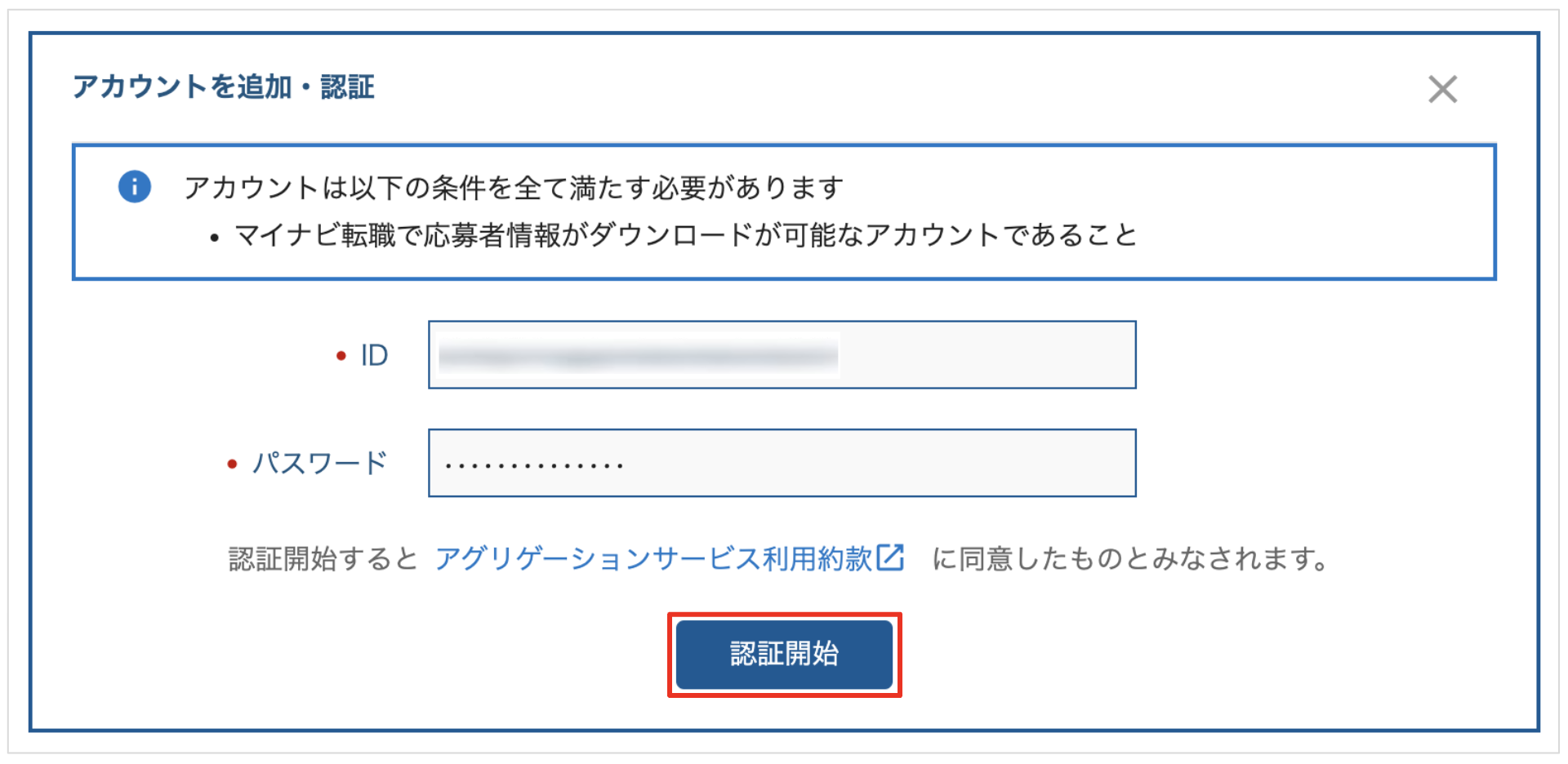Viewport: 1568px width, 764px height.
Task: Click the external link icon beside 利用約款
Action: pos(890,557)
